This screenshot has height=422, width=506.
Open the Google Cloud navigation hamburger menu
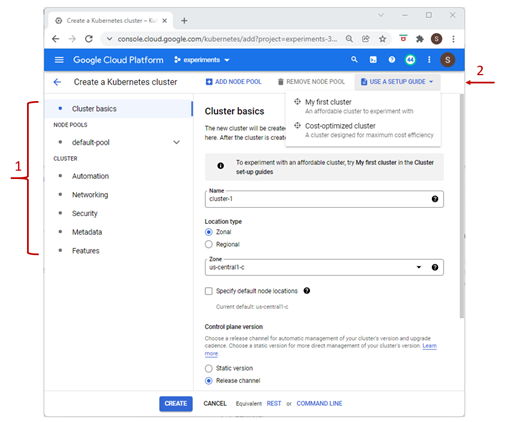(x=59, y=60)
